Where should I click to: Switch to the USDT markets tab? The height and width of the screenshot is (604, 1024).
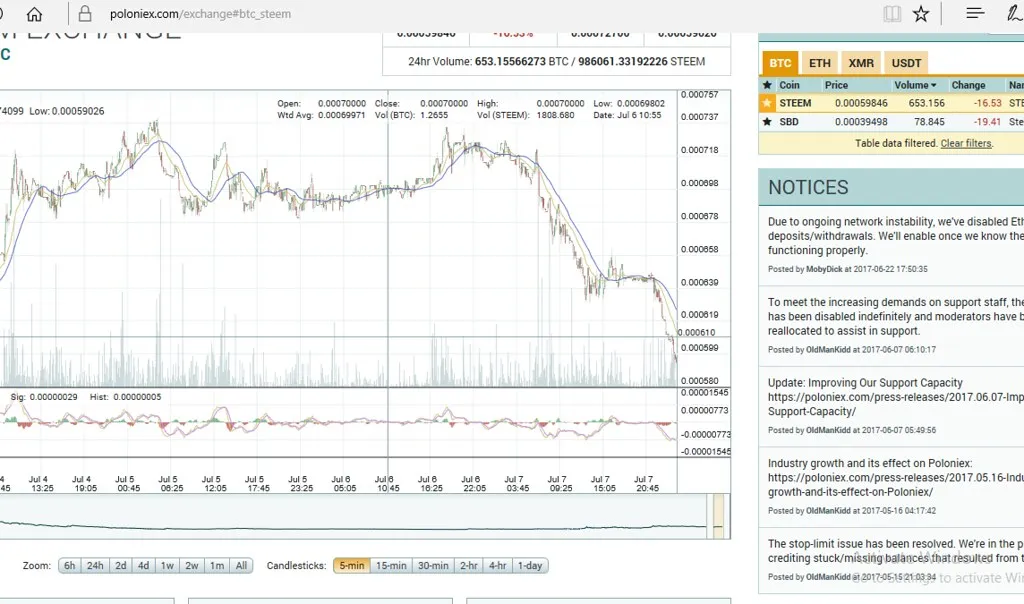click(906, 63)
